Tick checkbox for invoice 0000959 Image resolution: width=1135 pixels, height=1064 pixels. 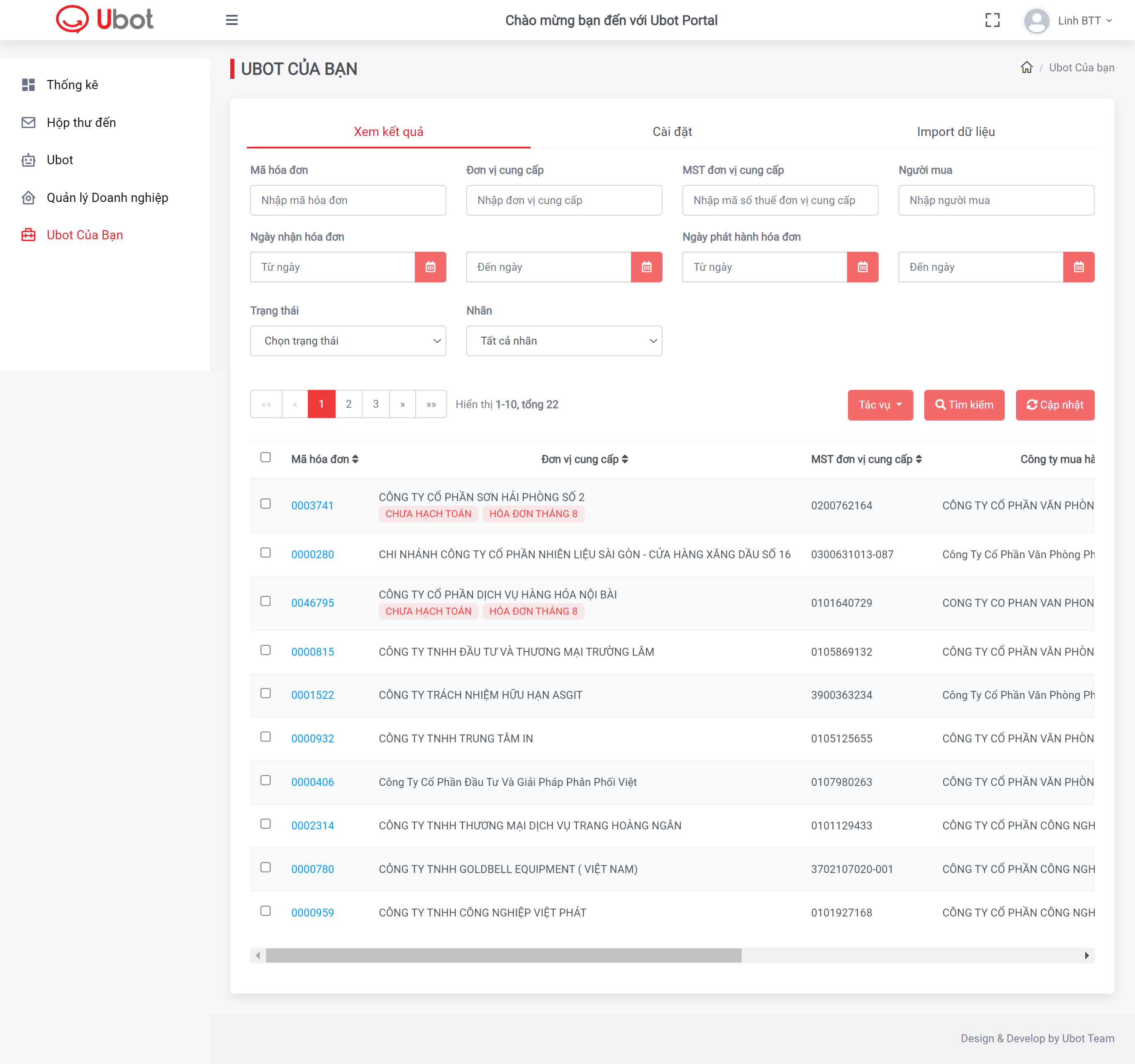(265, 911)
